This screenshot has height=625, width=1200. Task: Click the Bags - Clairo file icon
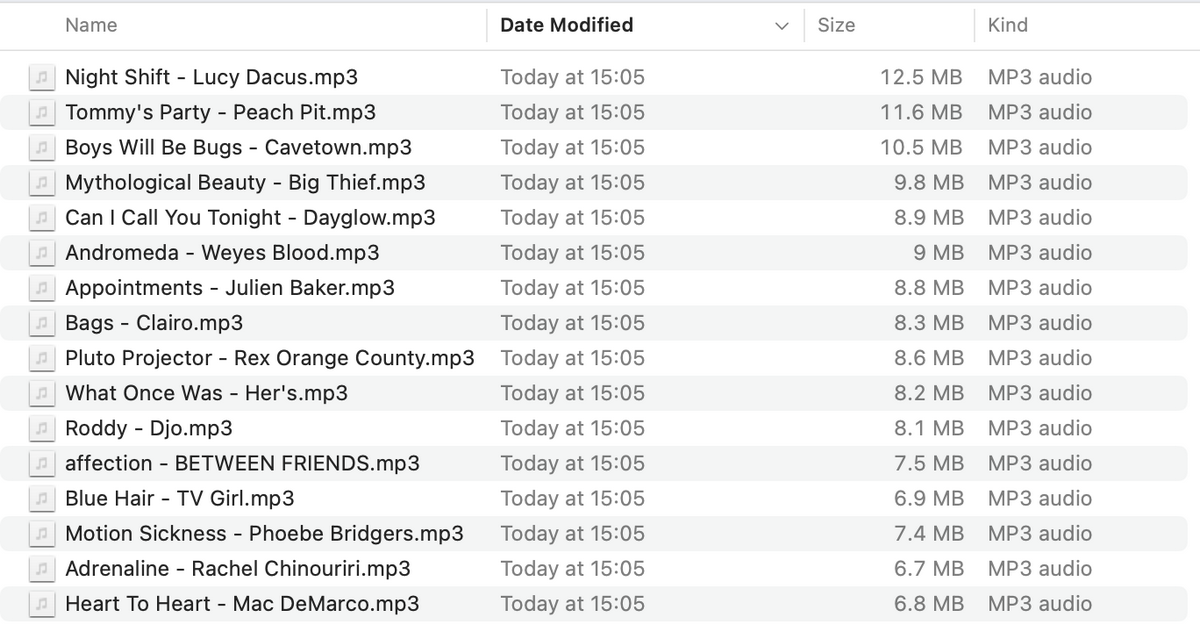[42, 323]
